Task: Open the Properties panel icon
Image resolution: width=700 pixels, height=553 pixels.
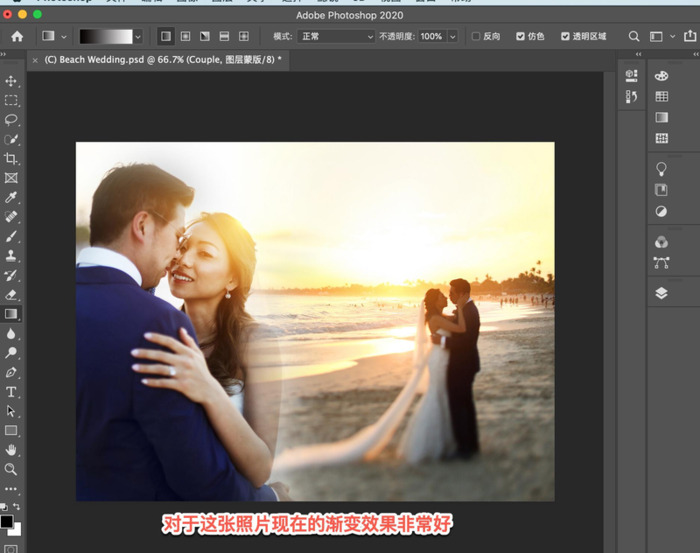Action: coord(631,75)
